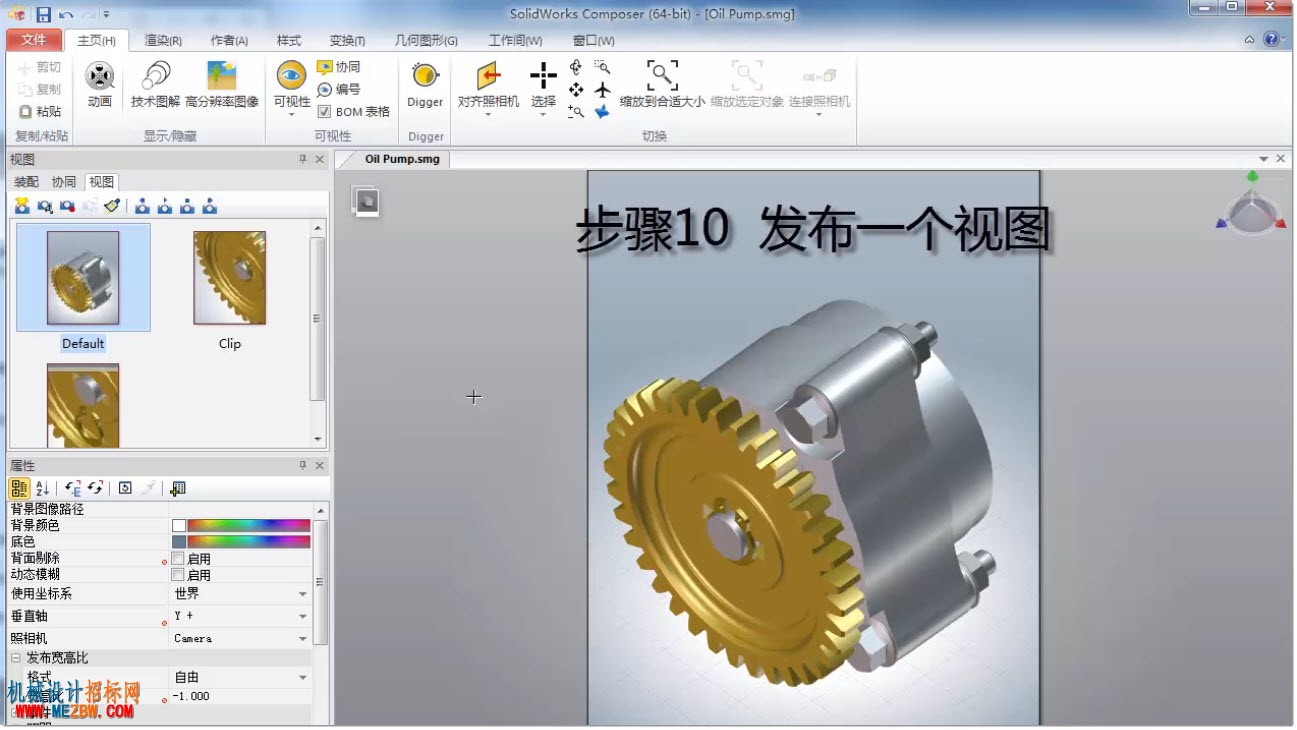Collapse the 发布宽高比 section
Viewport: 1297px width, 730px height.
pos(16,658)
